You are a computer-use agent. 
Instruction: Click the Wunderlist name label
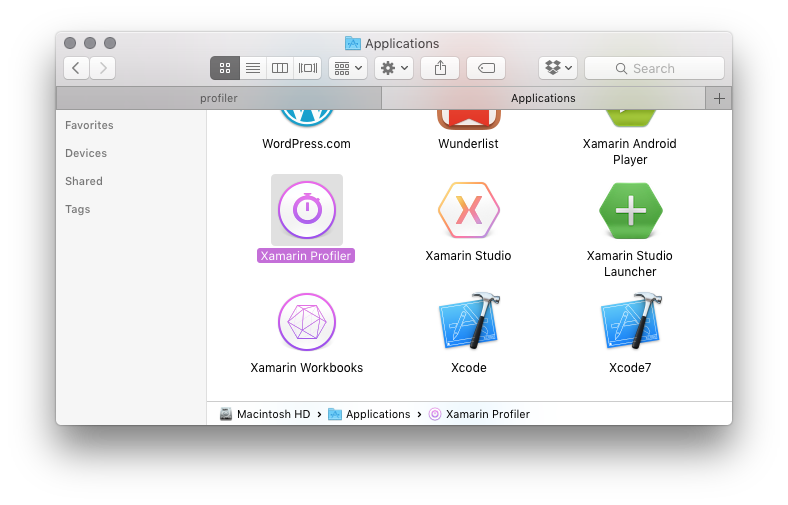tap(468, 144)
